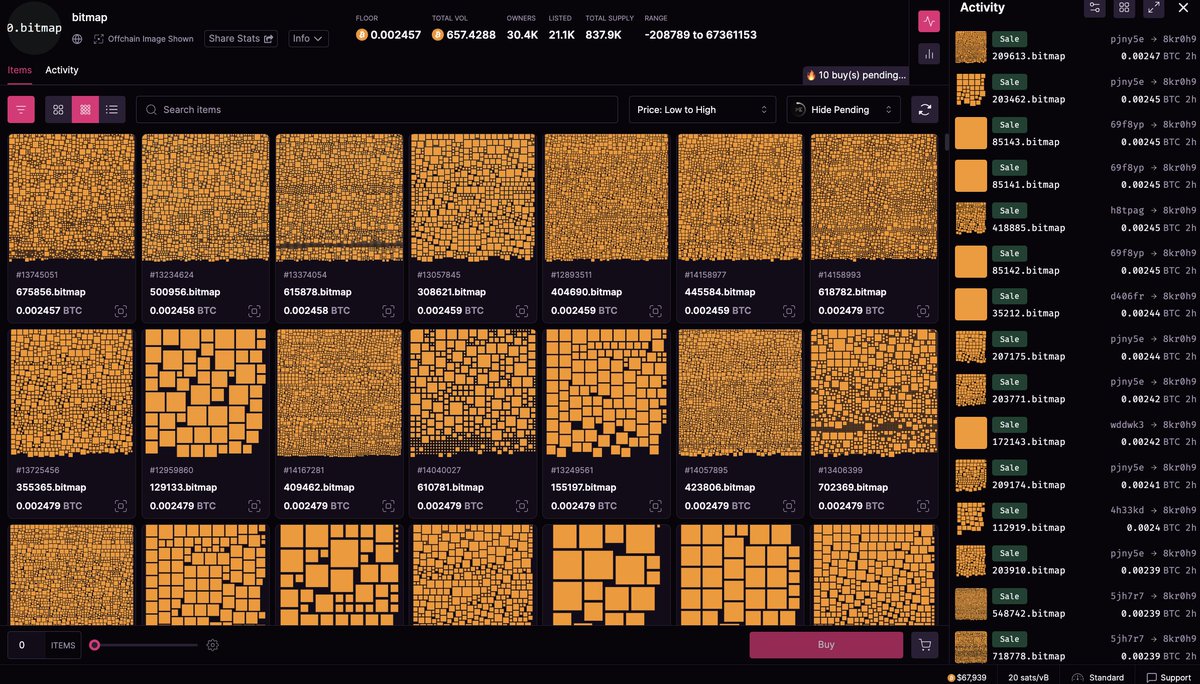This screenshot has height=684, width=1200.
Task: Click the globe website icon
Action: tap(78, 39)
